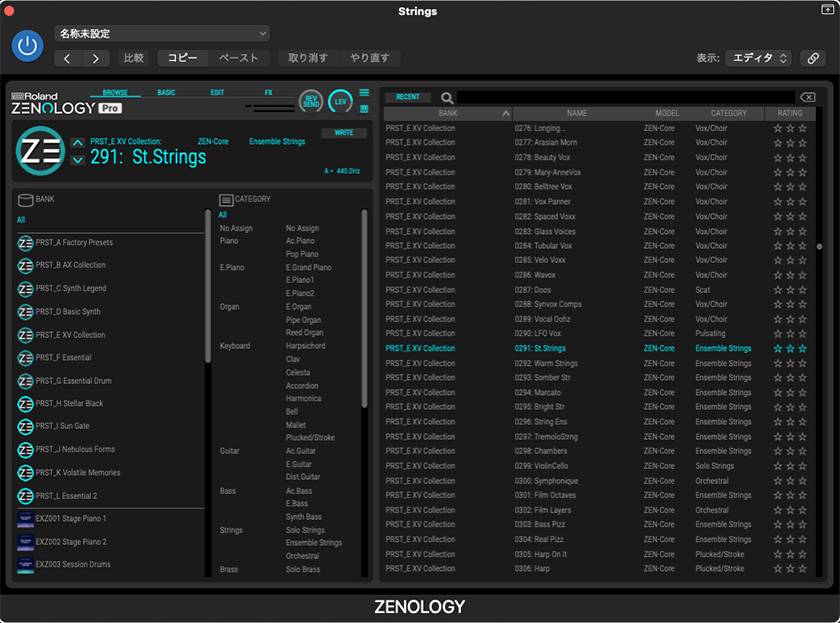The height and width of the screenshot is (623, 840).
Task: Click the search text field
Action: [x=626, y=97]
